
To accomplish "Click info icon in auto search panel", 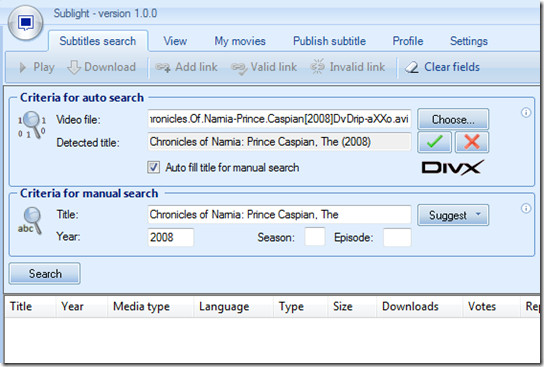I will 526,112.
